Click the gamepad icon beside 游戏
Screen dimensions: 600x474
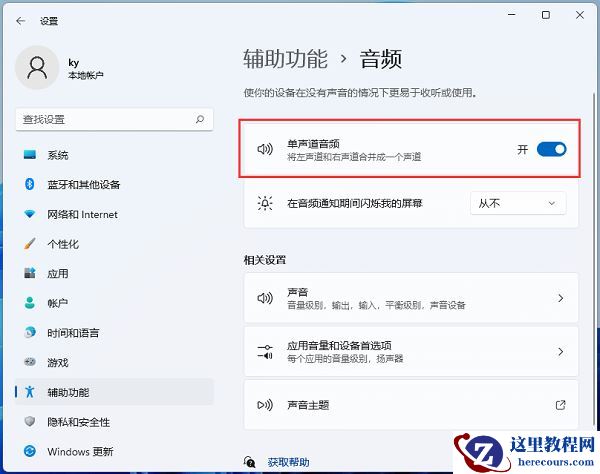coord(30,362)
